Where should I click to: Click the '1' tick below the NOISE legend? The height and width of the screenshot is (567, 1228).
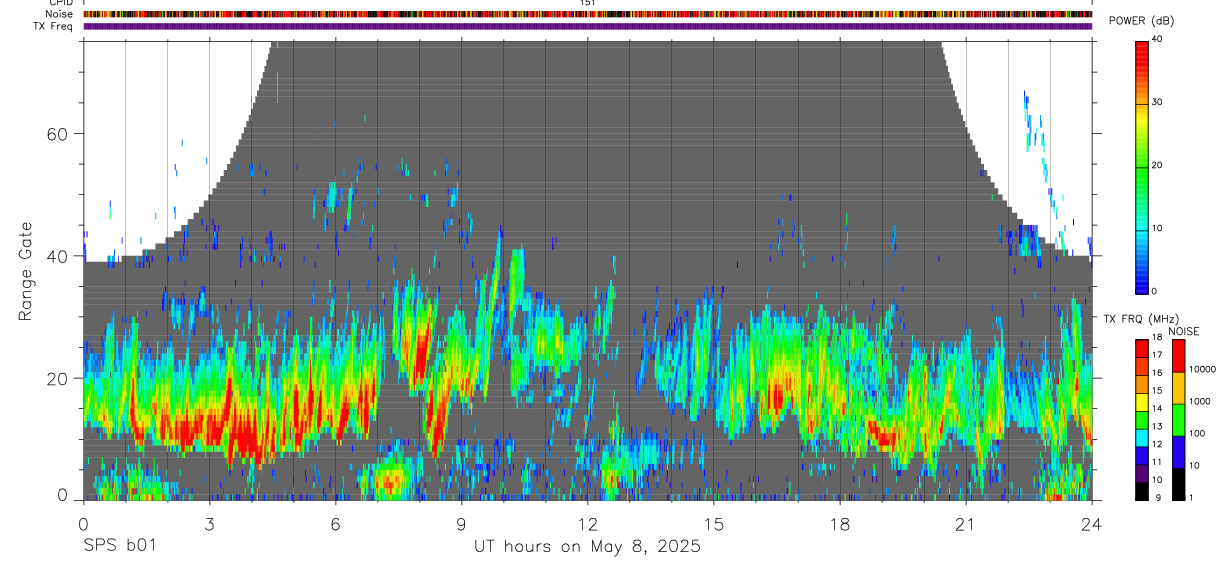[1191, 497]
